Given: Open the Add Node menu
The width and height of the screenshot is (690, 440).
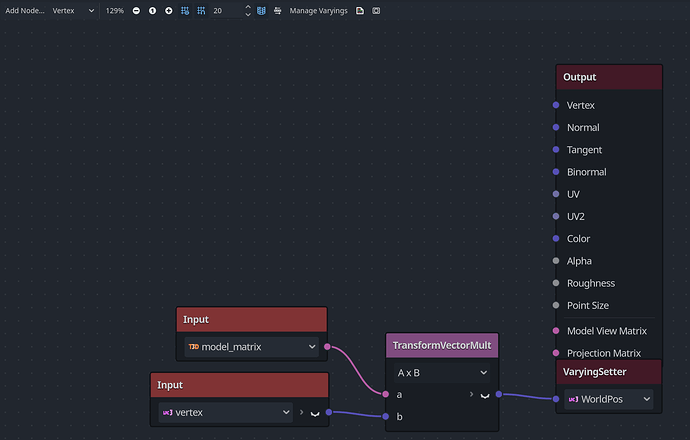Looking at the screenshot, I should (25, 11).
